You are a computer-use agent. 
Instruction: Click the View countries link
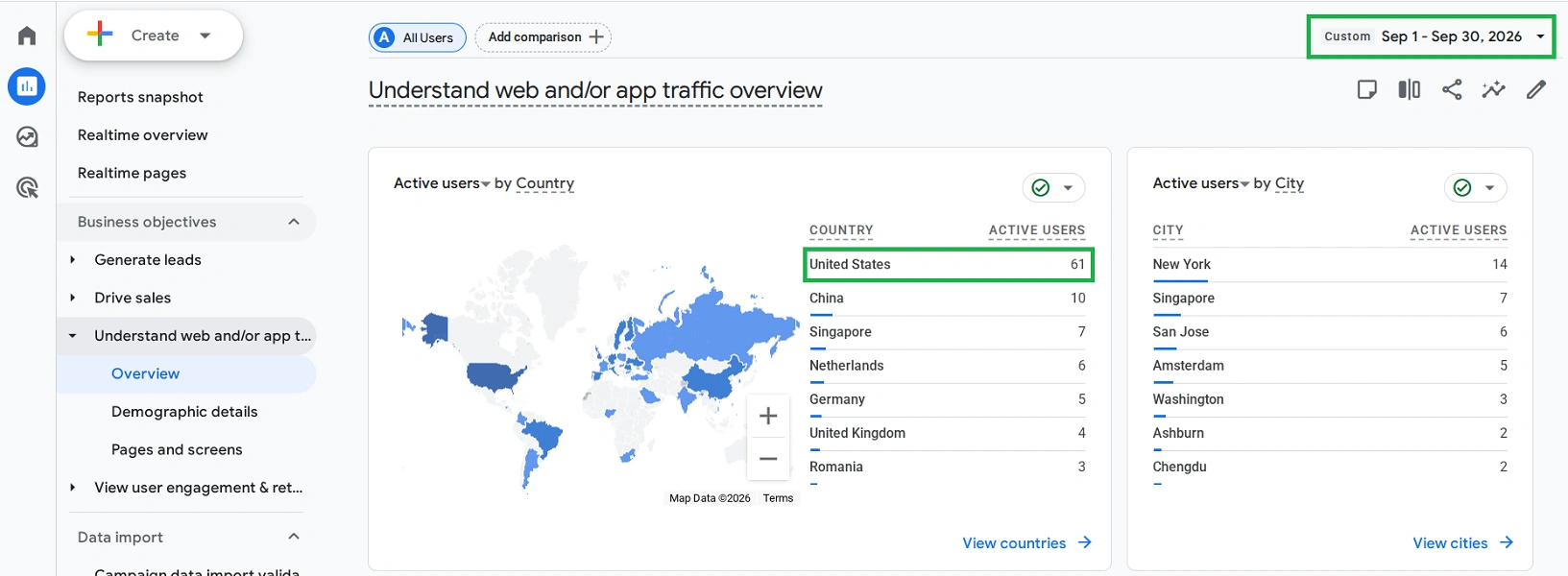tap(1026, 543)
